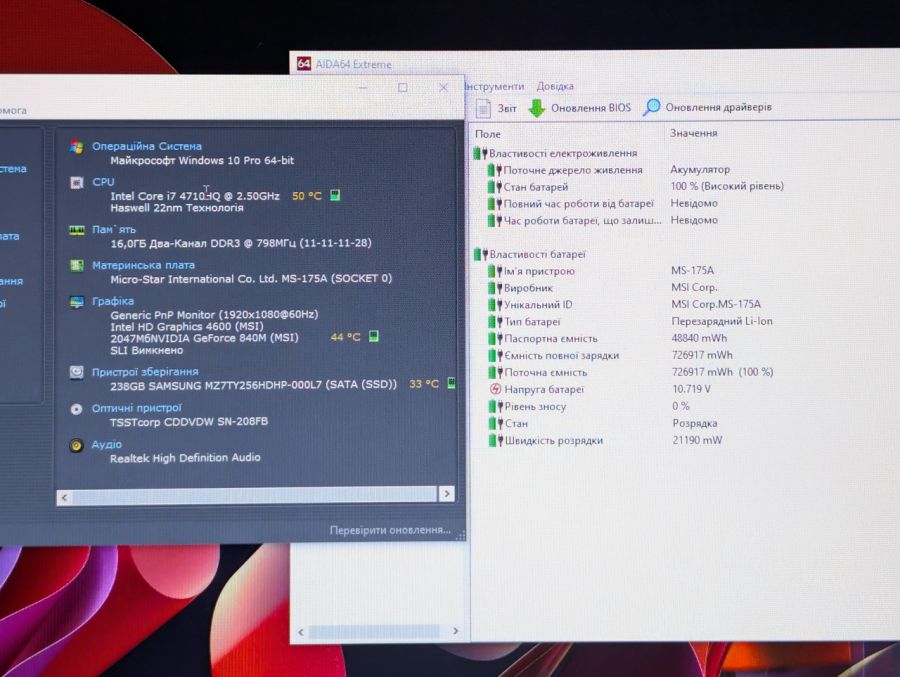Open the Довідка menu in AIDA64
The height and width of the screenshot is (677, 900).
coord(555,86)
